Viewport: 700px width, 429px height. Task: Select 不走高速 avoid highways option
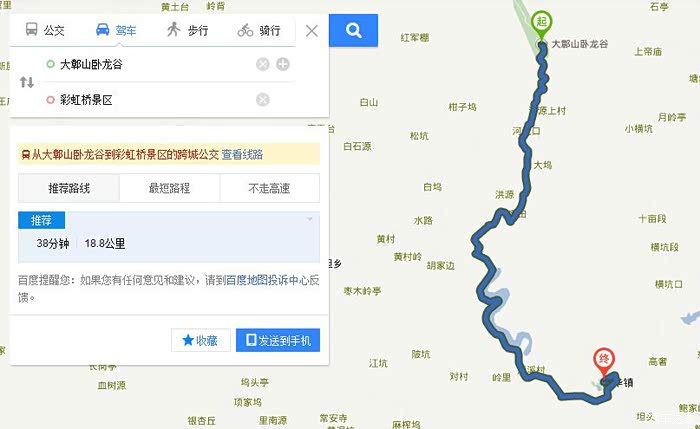click(x=270, y=188)
